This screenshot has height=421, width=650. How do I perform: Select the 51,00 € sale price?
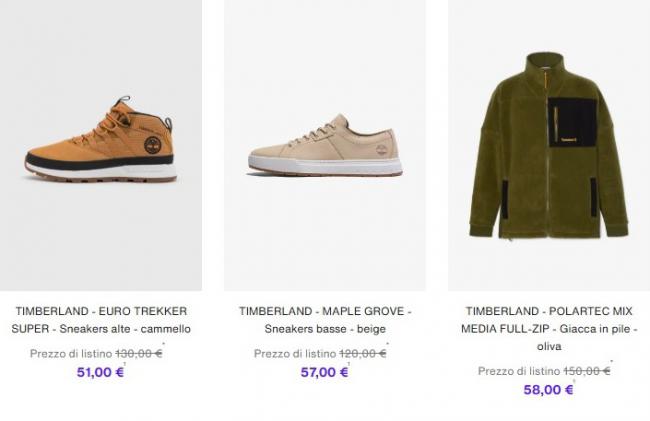pos(100,372)
